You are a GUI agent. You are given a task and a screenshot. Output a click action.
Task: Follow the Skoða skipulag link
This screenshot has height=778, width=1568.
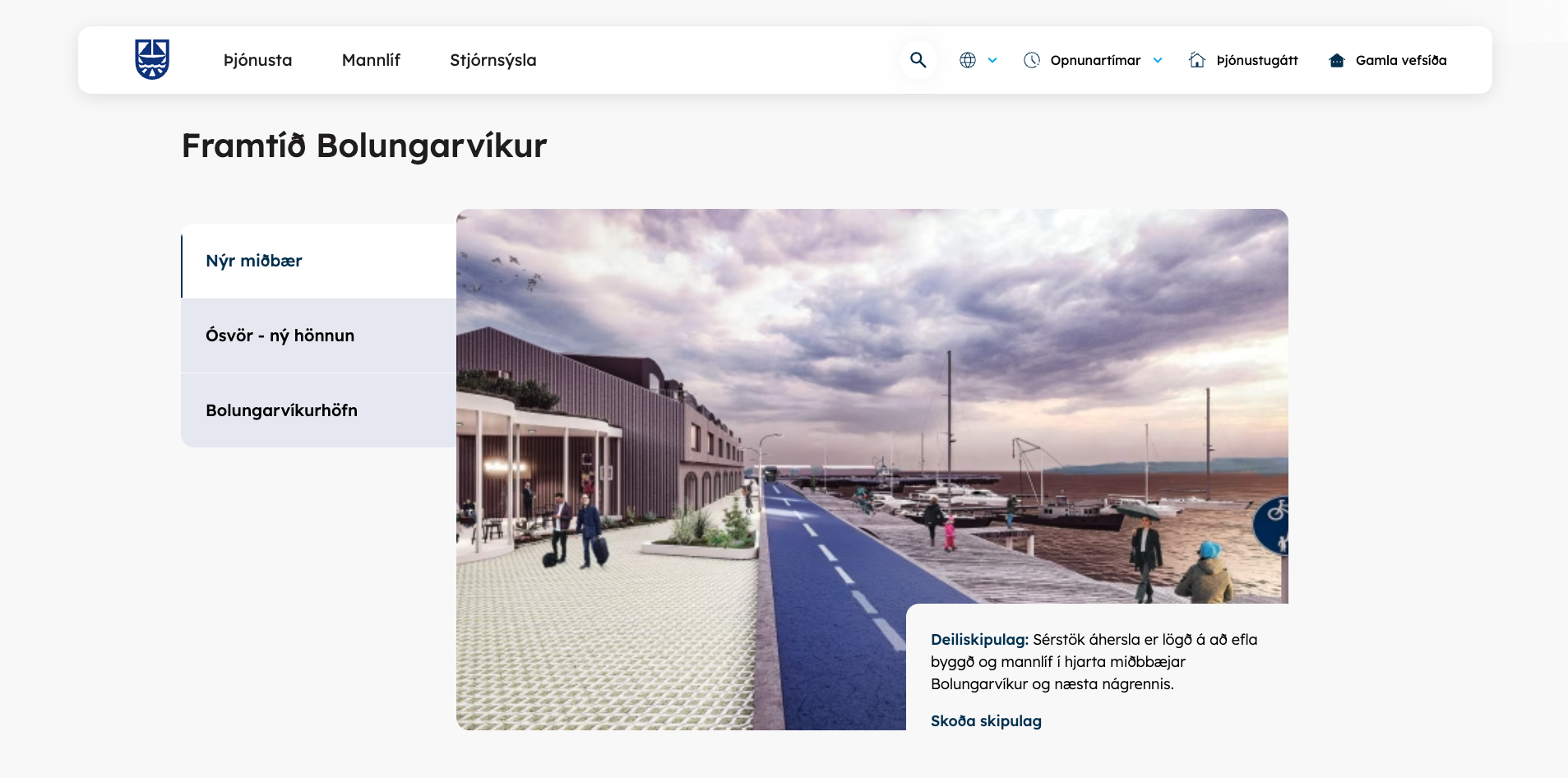pos(986,720)
